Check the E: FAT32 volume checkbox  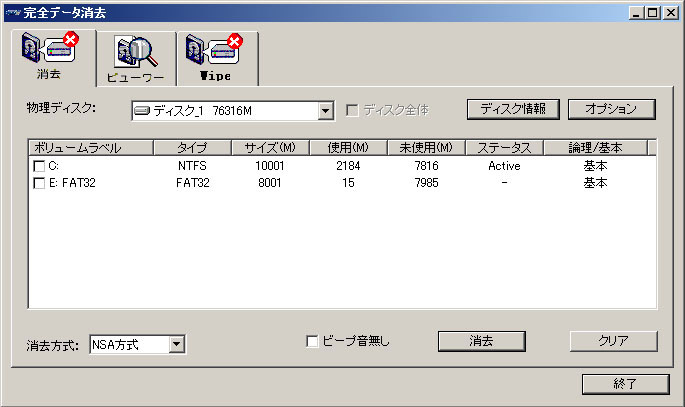39,183
